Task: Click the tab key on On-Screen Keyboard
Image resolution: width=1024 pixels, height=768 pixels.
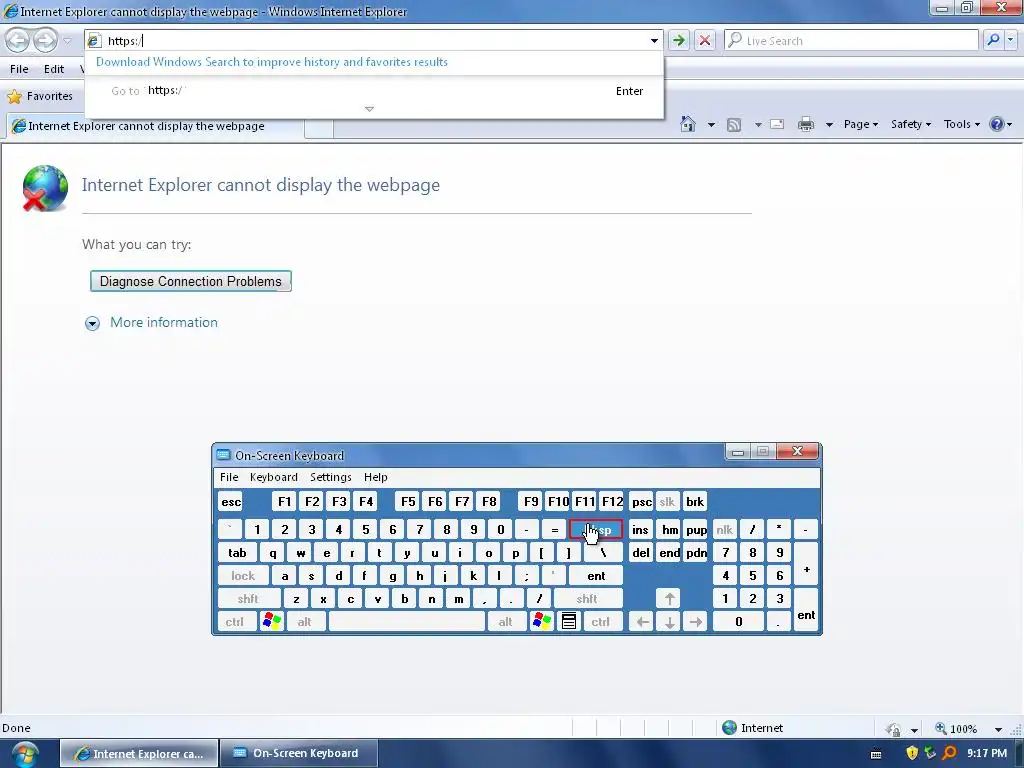Action: point(237,553)
